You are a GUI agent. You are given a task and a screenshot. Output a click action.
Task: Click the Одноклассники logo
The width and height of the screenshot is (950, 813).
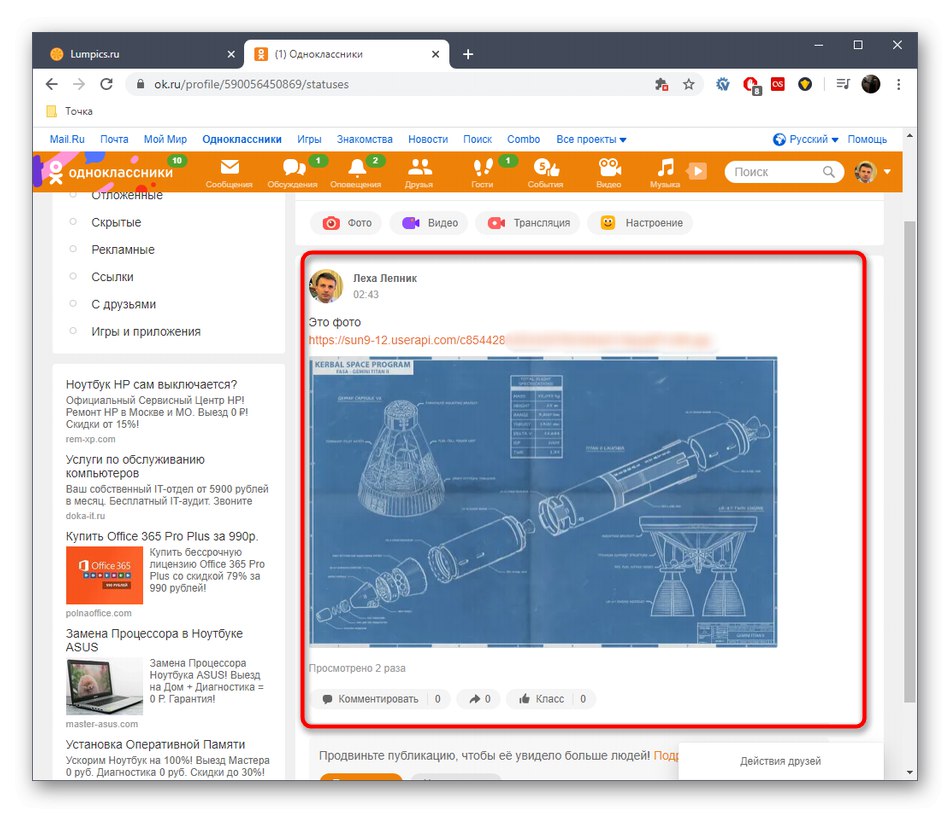coord(111,172)
